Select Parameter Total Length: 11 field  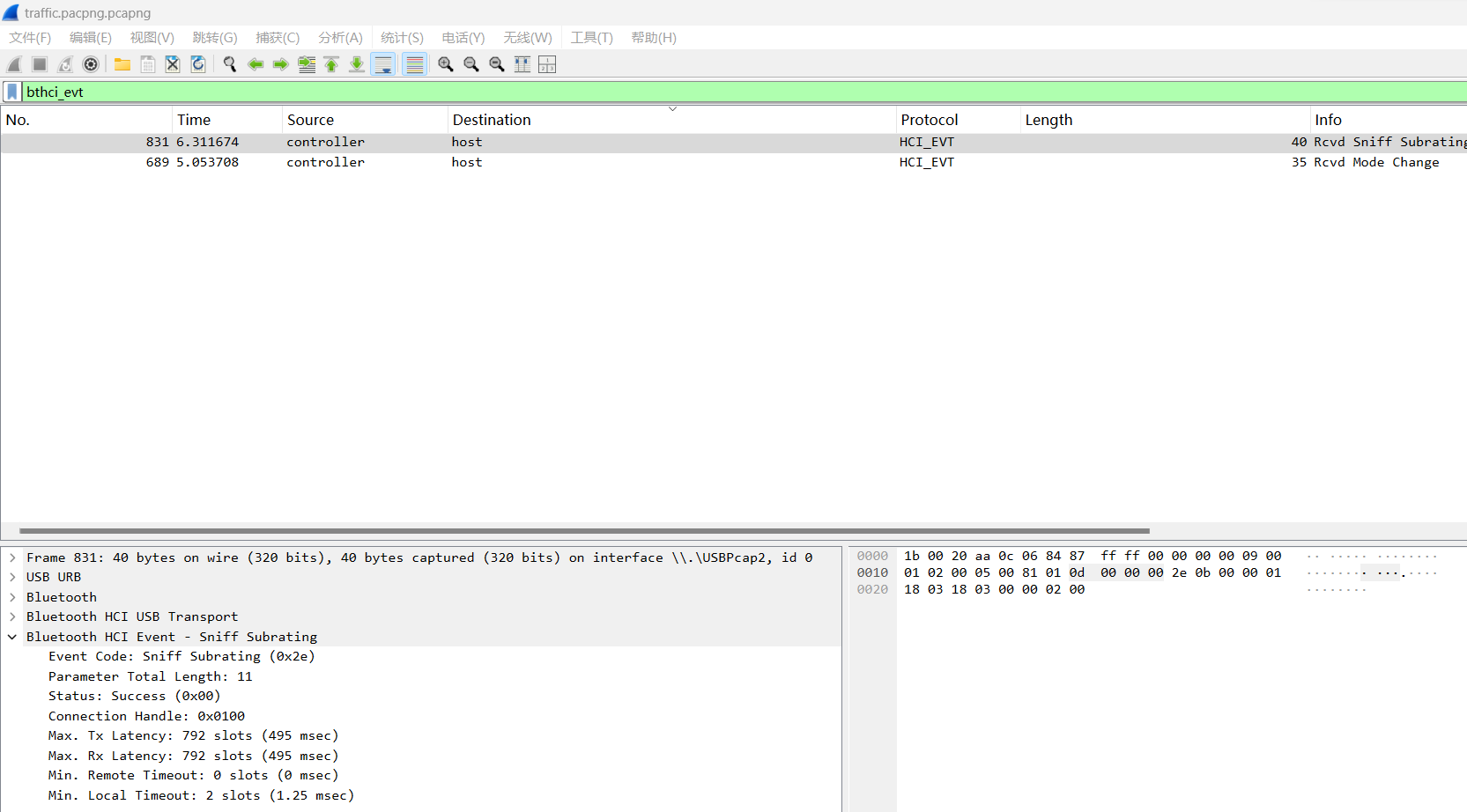click(x=151, y=676)
